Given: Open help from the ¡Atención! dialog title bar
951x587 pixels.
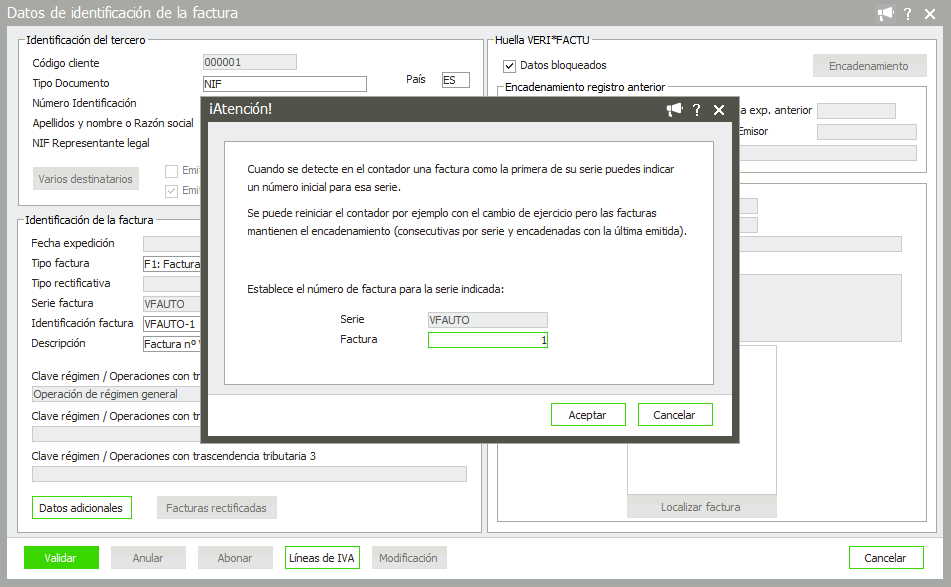Looking at the screenshot, I should click(x=697, y=110).
